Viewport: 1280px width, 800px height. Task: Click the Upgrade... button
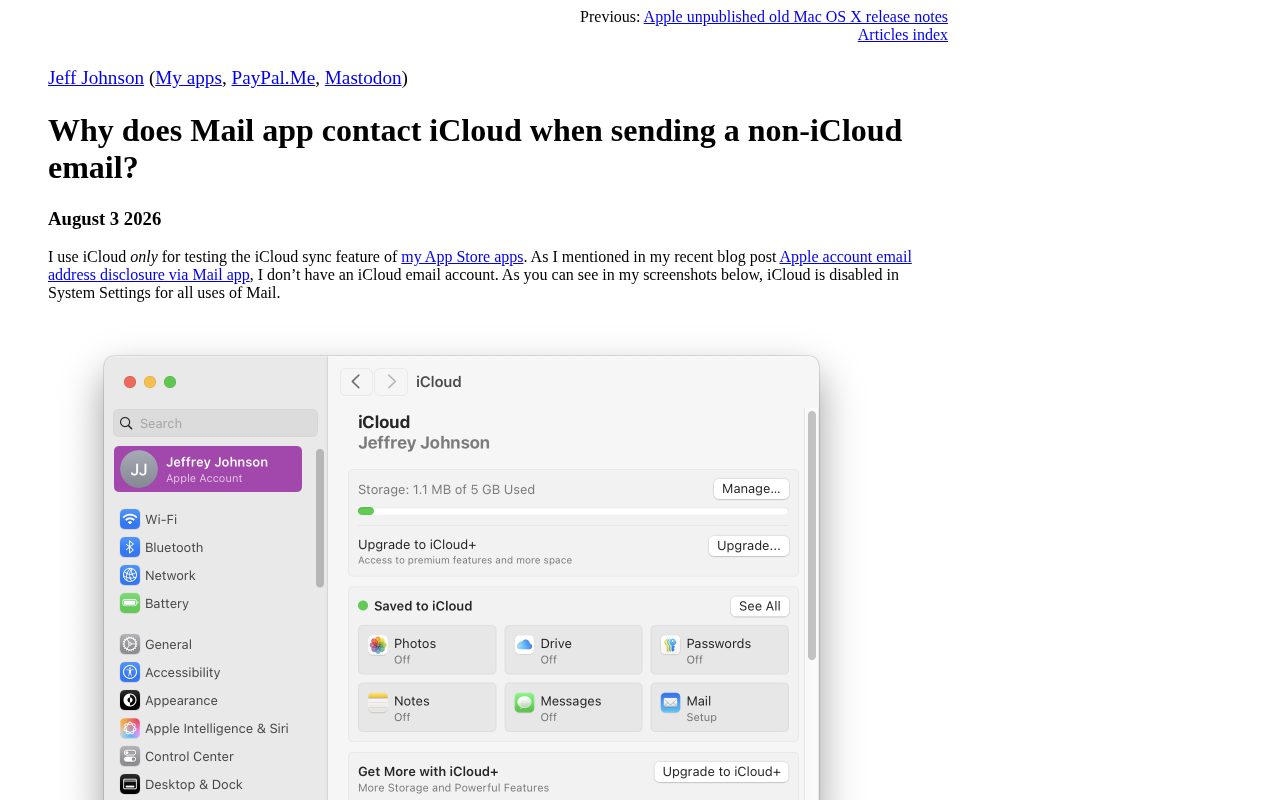click(x=749, y=546)
